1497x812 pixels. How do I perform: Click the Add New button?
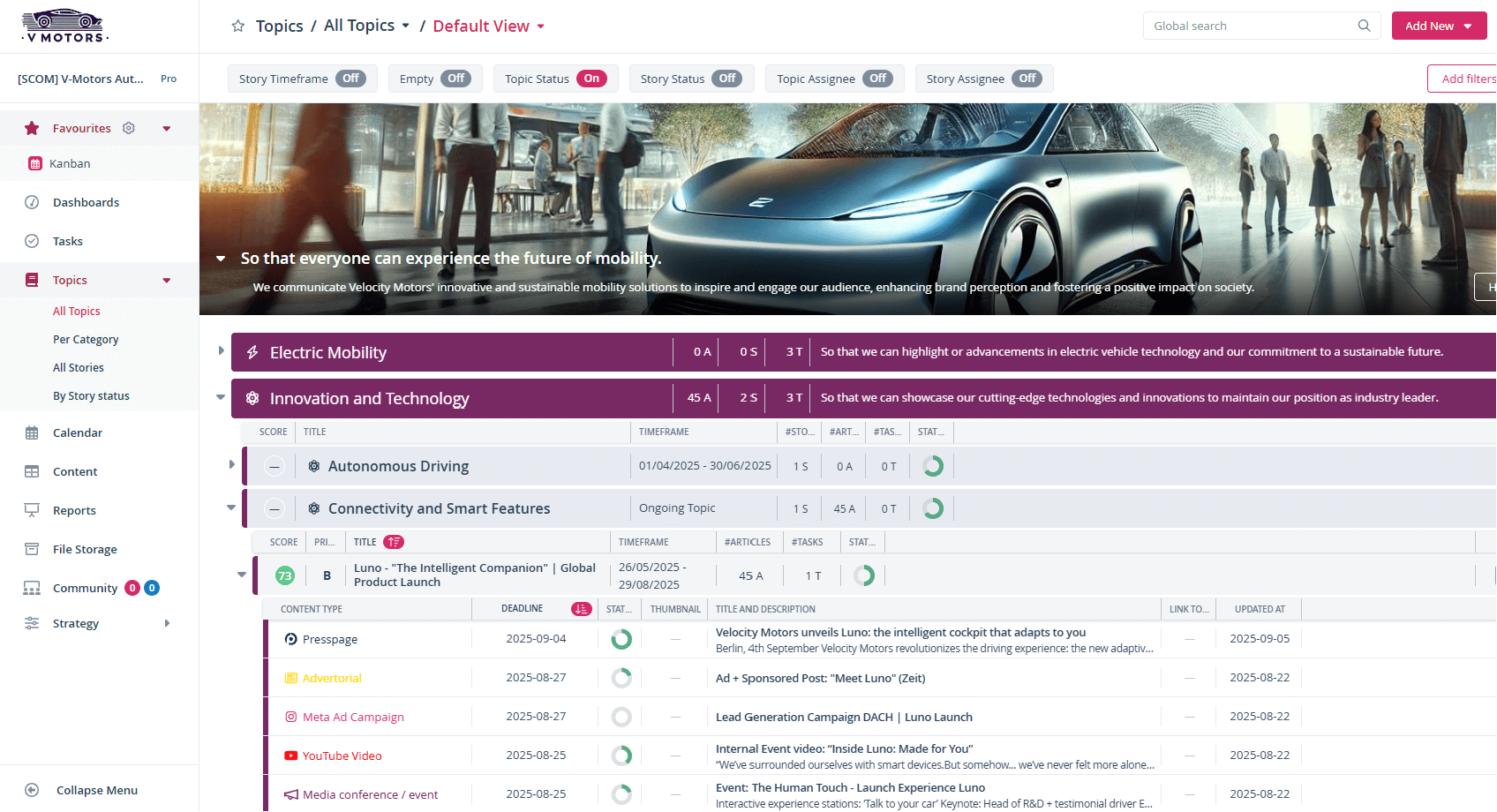(x=1438, y=26)
